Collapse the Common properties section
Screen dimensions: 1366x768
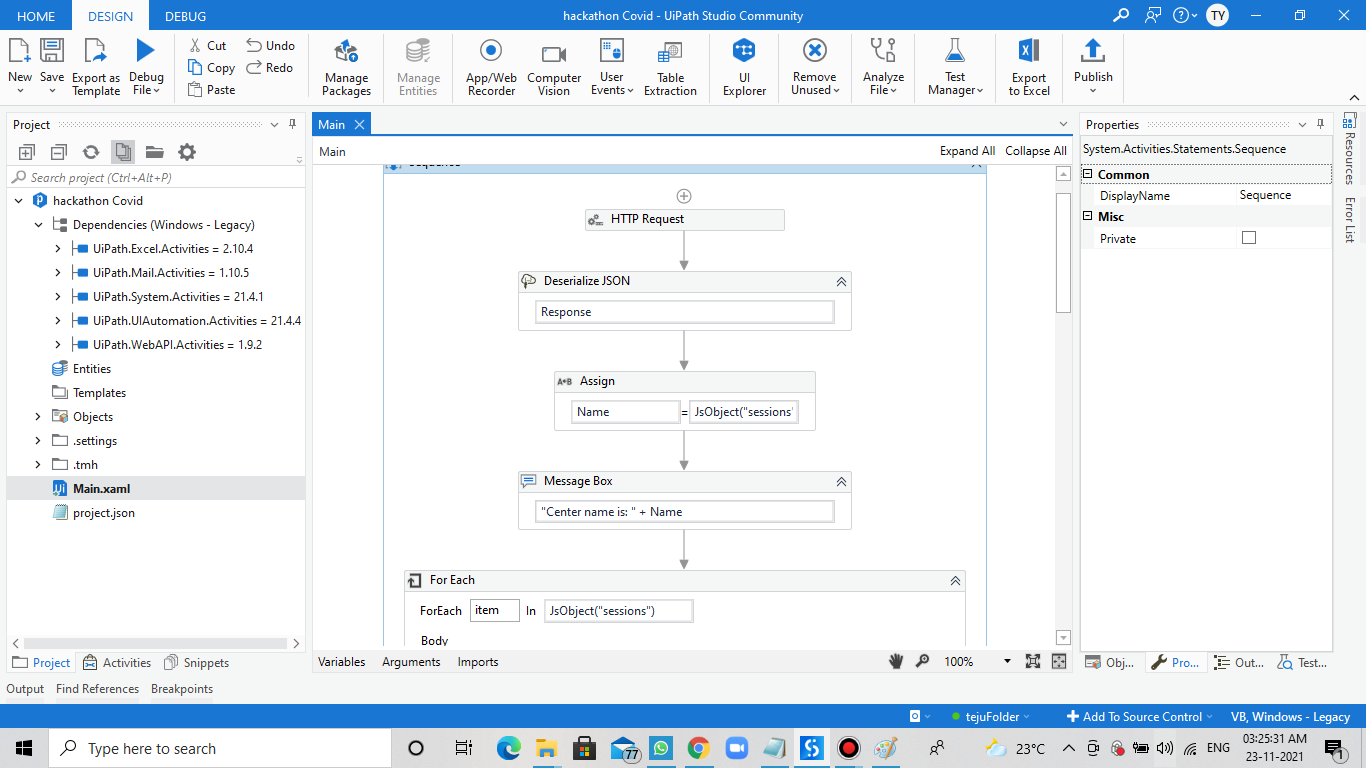point(1088,174)
